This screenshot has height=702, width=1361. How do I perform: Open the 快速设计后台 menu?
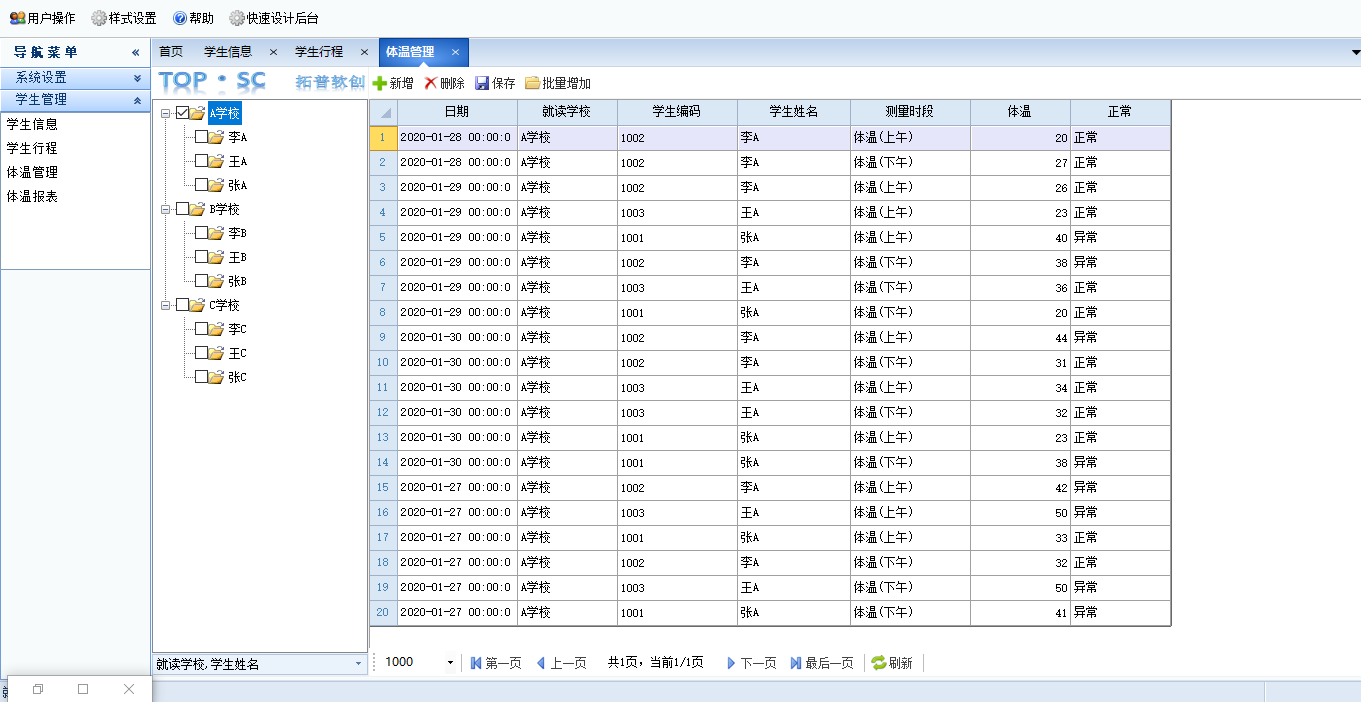(274, 18)
